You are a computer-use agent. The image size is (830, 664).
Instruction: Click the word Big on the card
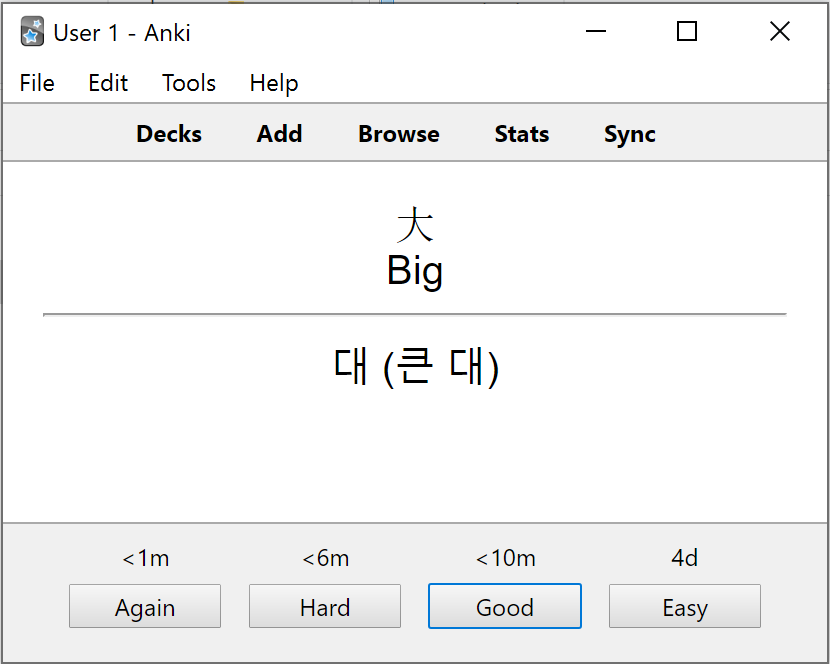pos(415,271)
